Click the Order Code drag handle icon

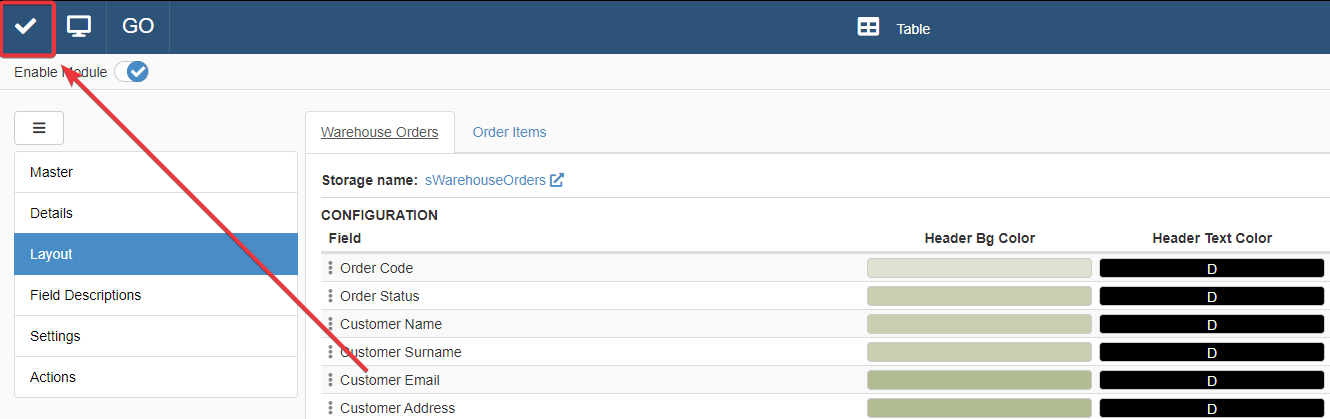[330, 268]
